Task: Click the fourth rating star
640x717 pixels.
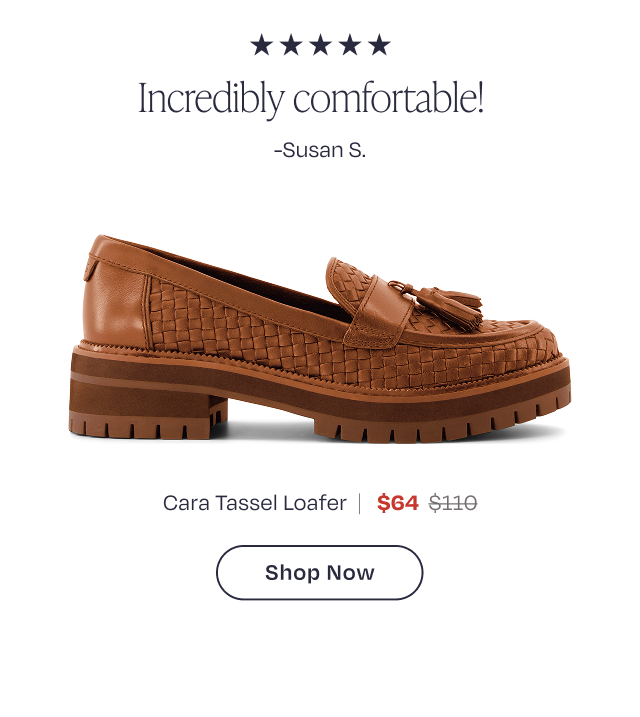Action: click(x=349, y=45)
